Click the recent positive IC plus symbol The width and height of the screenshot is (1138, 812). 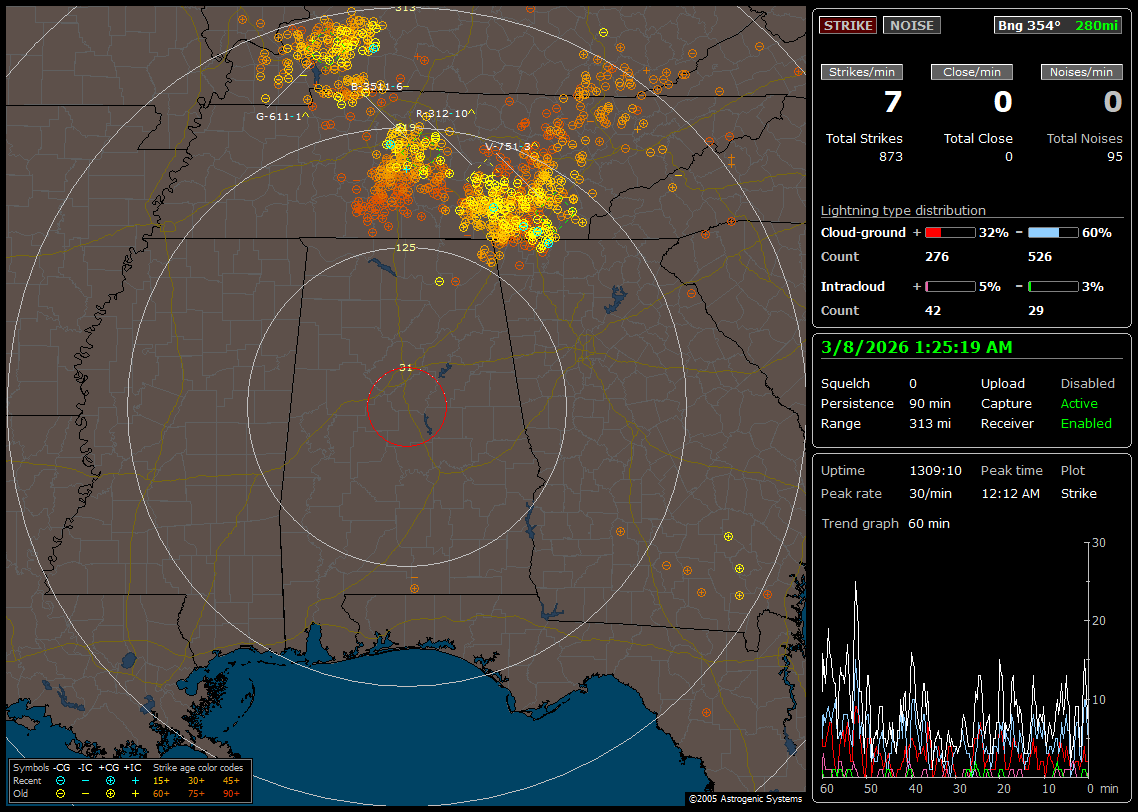135,780
